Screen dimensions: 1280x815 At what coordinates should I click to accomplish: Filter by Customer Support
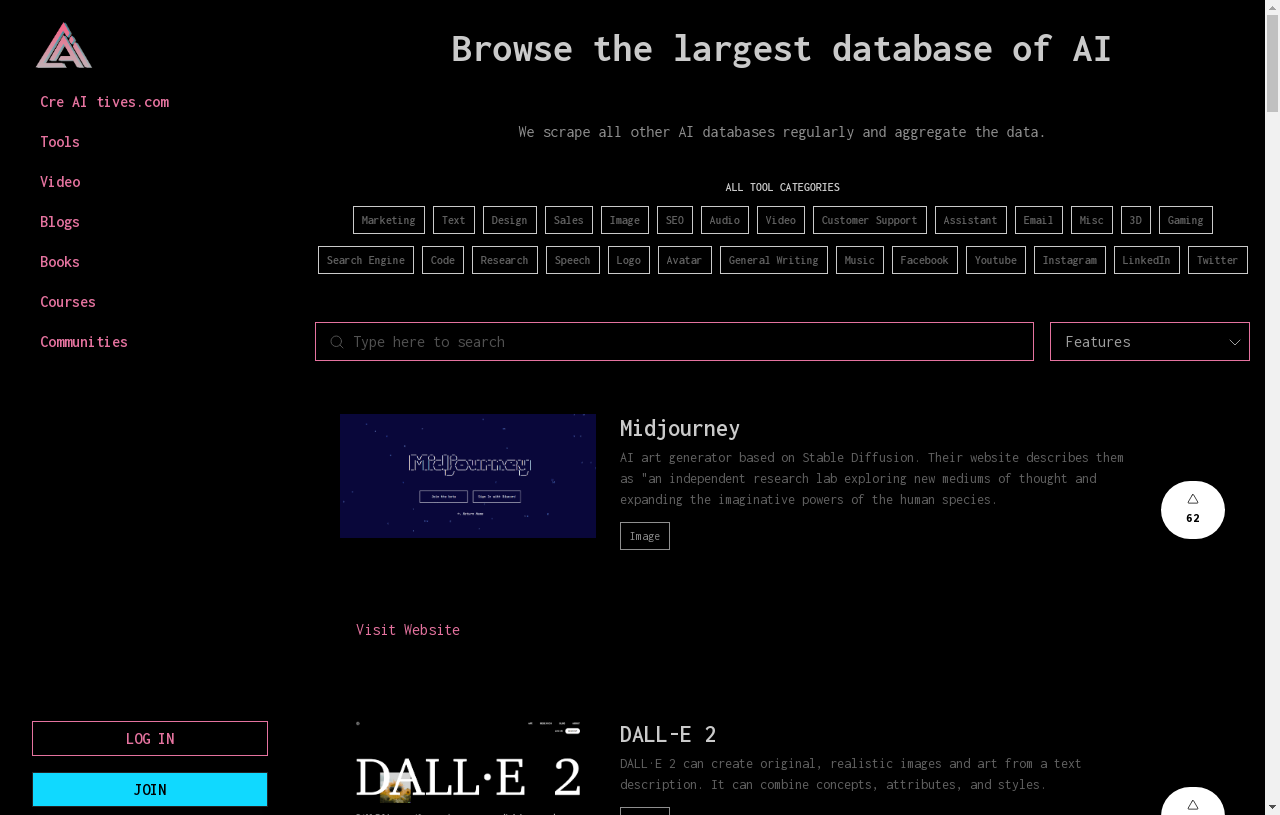click(x=870, y=220)
